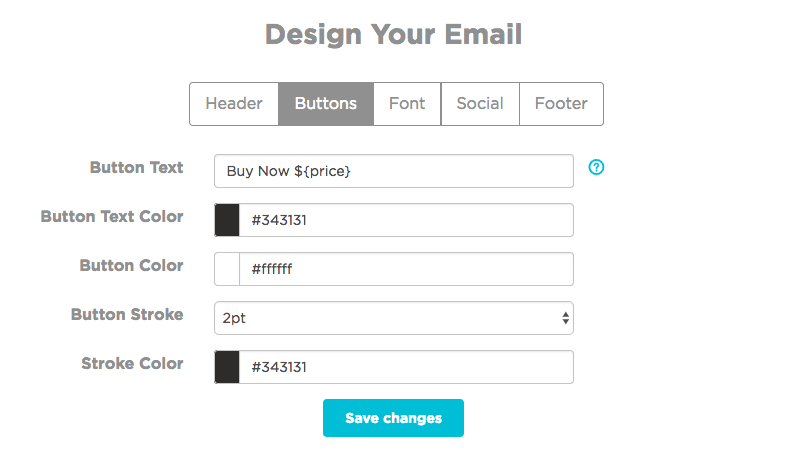Focus the Button Text input field

[393, 171]
